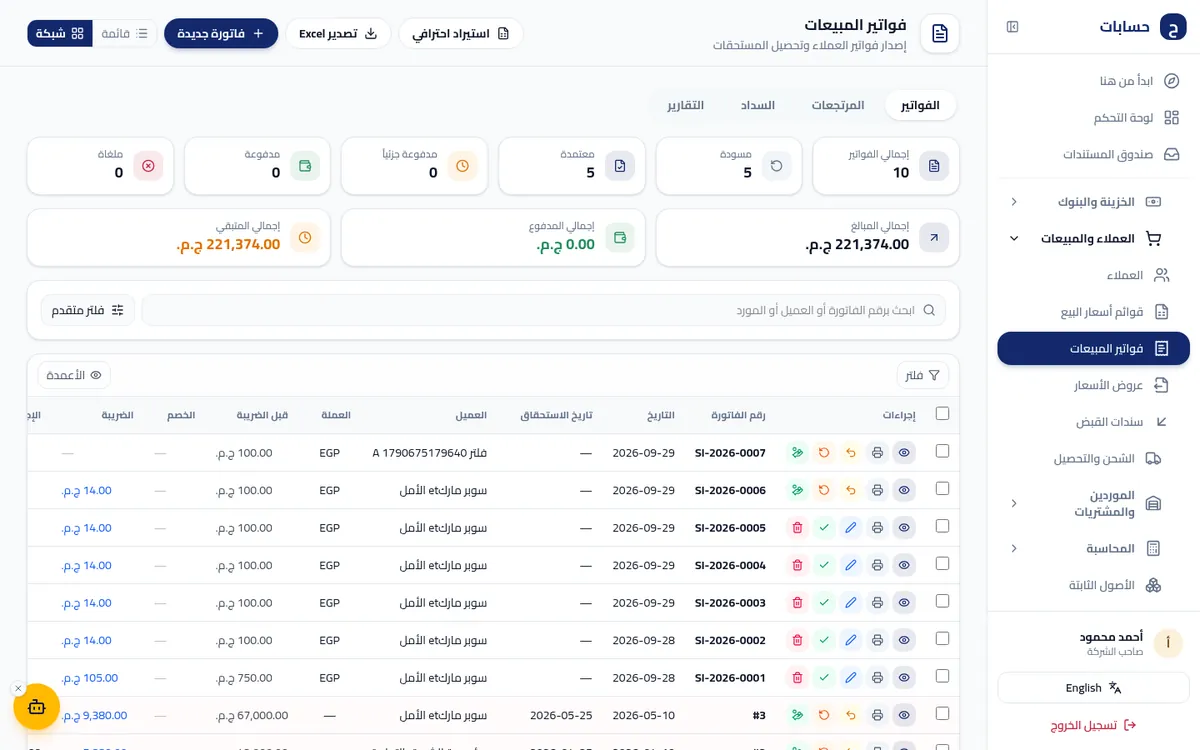
Task: Click تصدير Excel export button
Action: click(338, 33)
